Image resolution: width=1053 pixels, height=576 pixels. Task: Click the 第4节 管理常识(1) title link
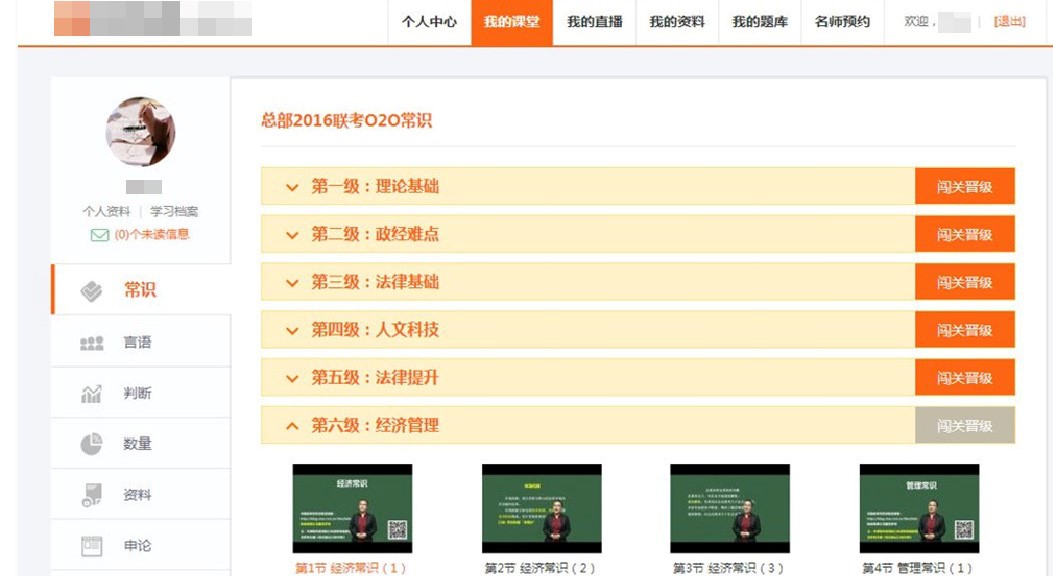917,568
